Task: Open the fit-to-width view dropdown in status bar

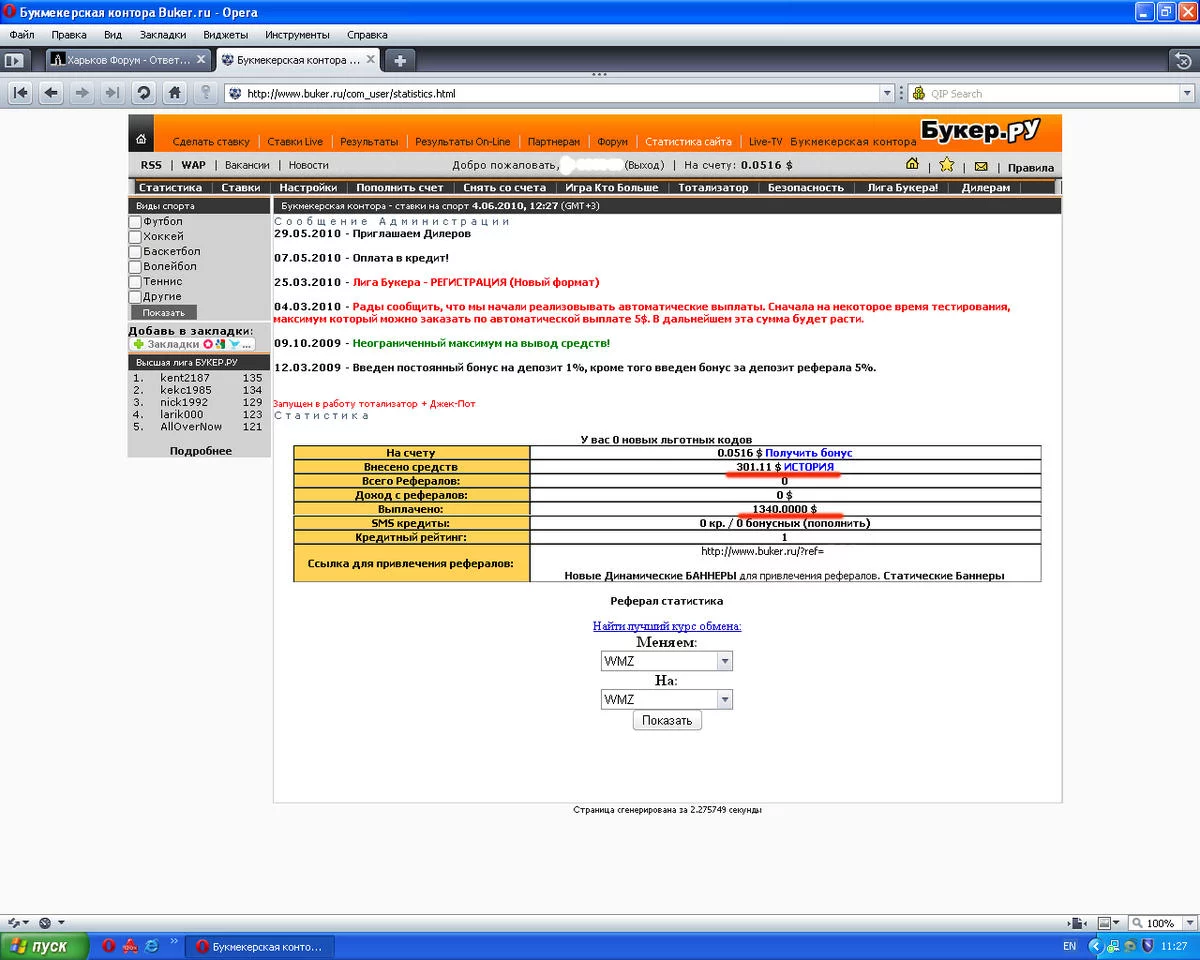Action: [1117, 923]
